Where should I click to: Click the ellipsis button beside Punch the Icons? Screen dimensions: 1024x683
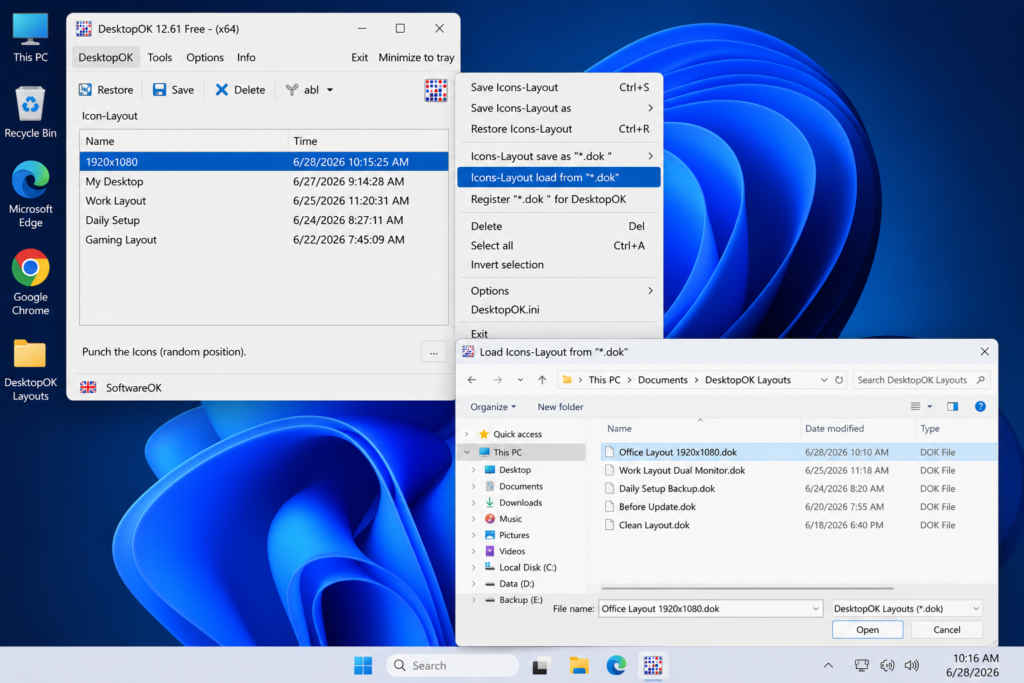coord(434,353)
